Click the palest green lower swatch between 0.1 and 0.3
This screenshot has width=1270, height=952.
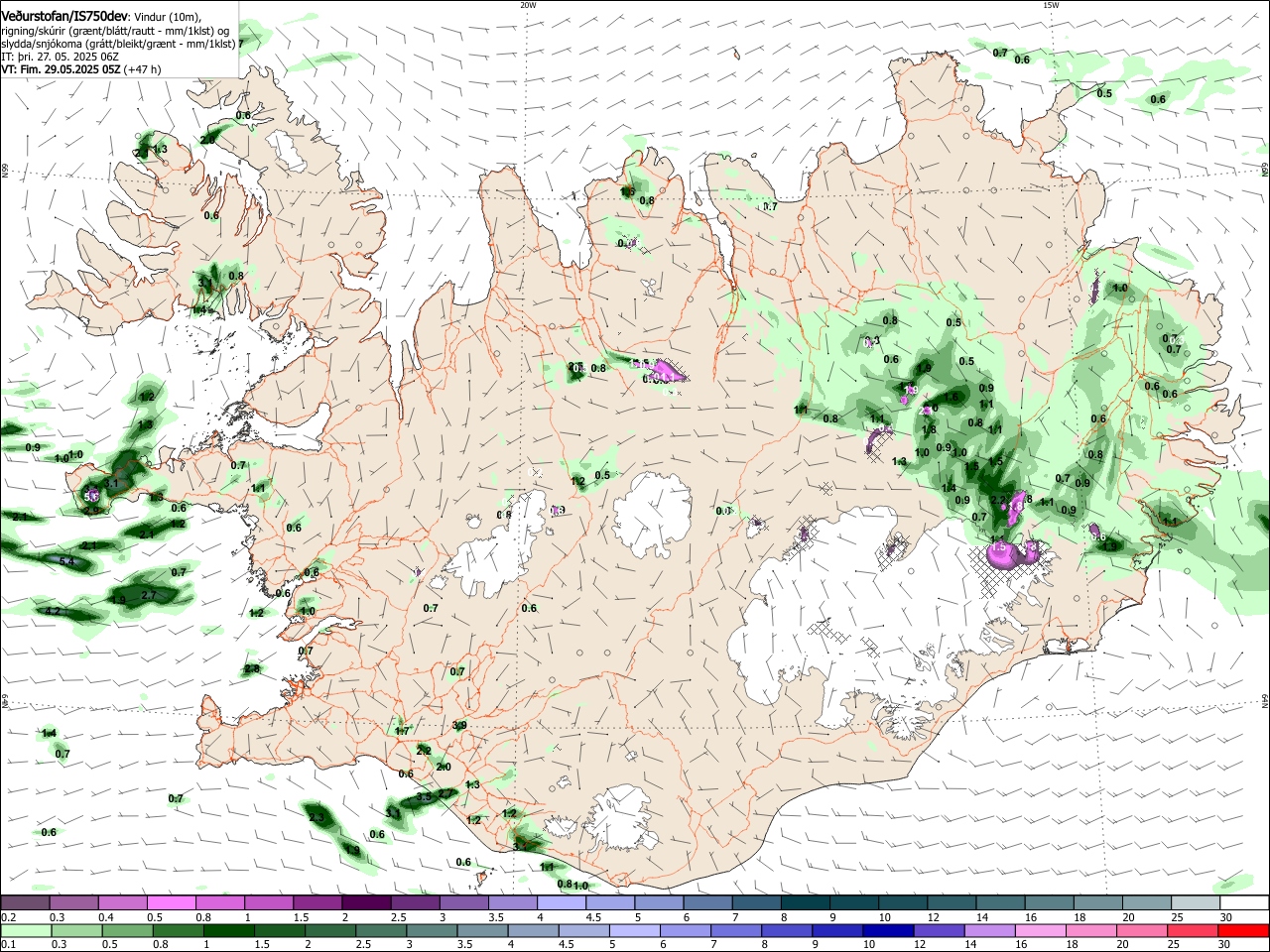click(x=25, y=930)
